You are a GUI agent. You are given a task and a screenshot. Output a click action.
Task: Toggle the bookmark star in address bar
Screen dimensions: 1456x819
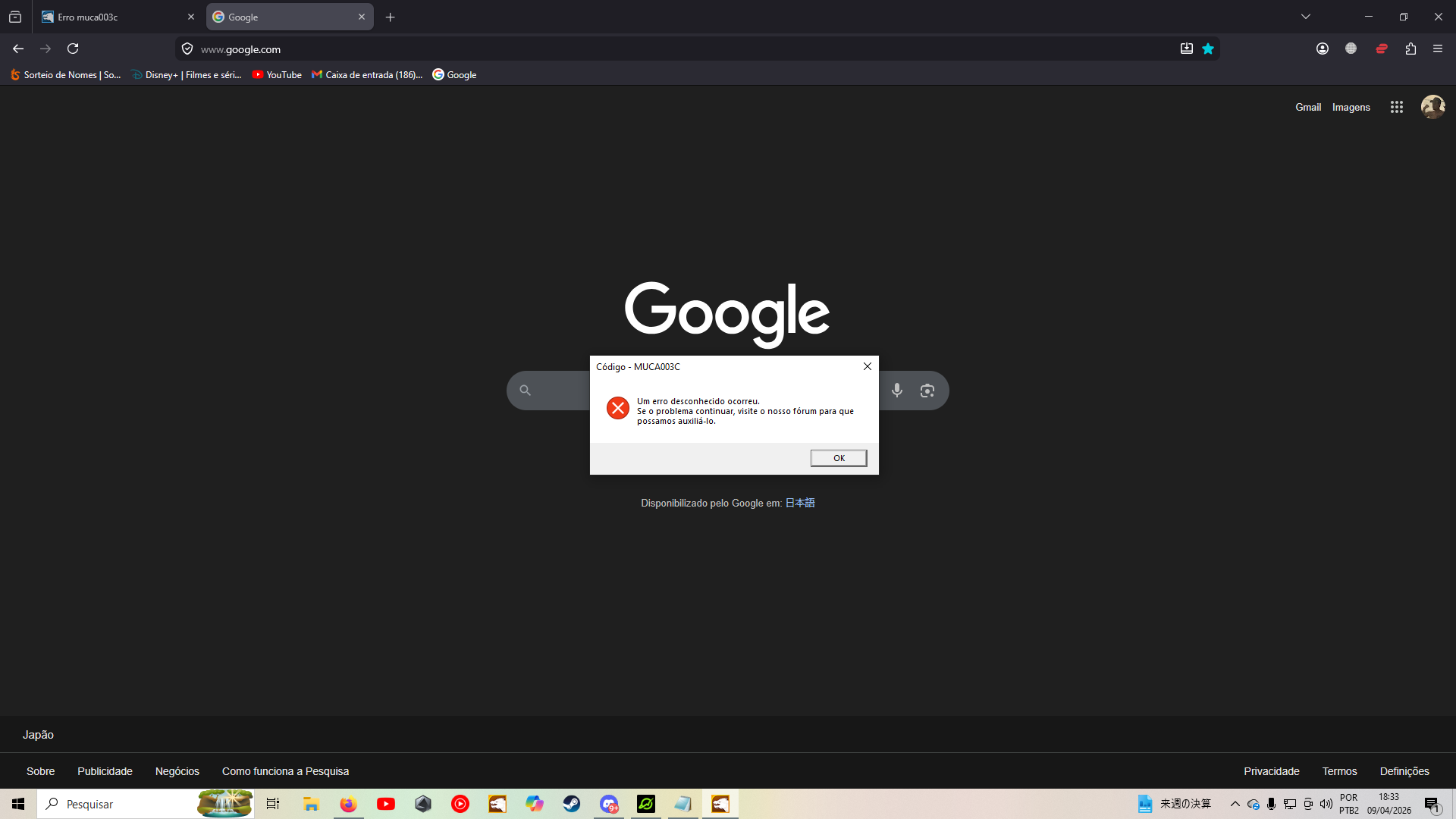(x=1208, y=49)
